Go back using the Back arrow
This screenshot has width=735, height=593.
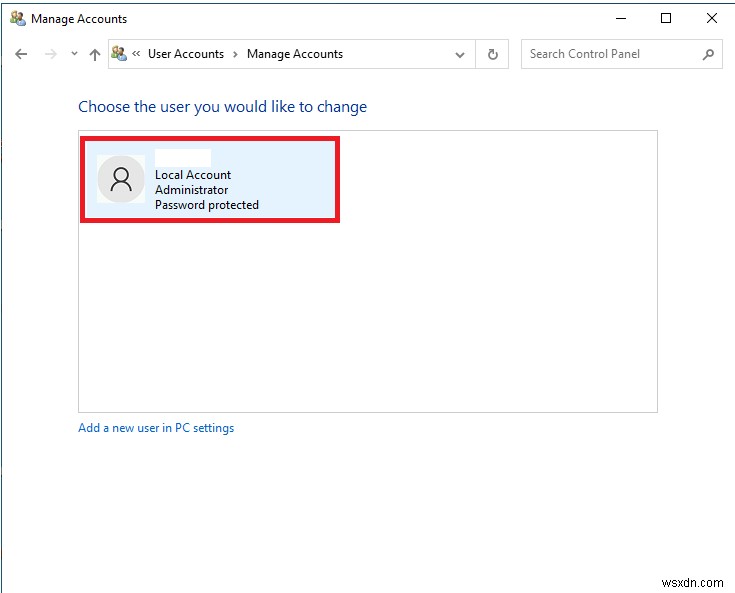(21, 54)
